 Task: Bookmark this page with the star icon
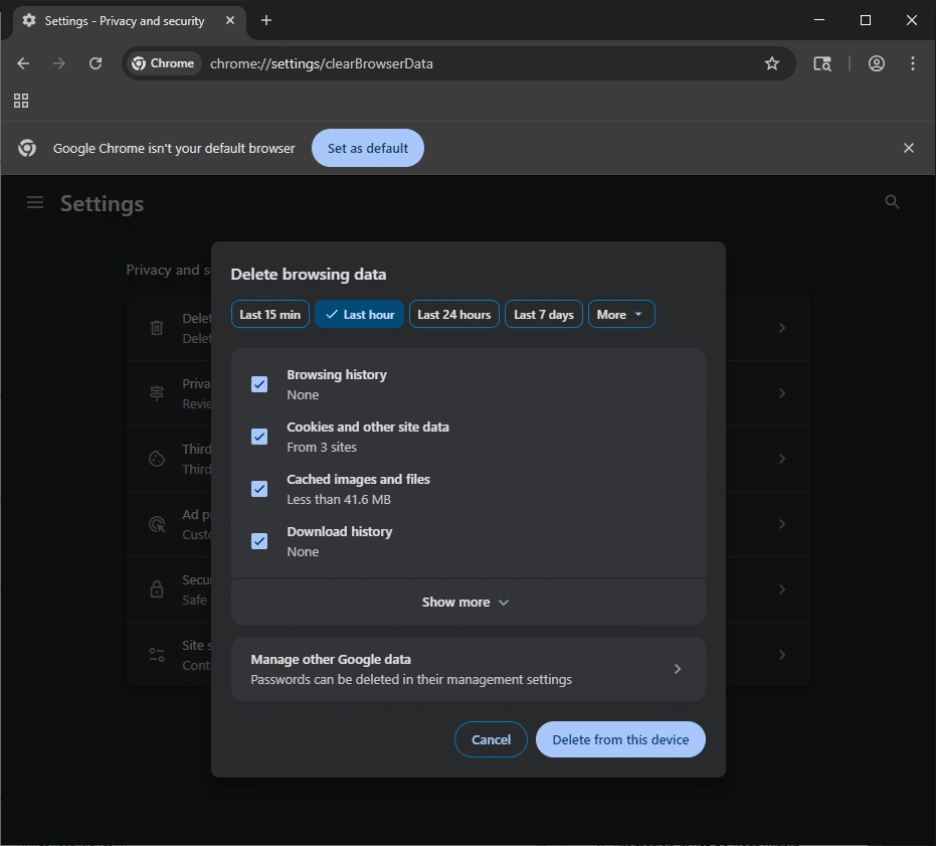[772, 63]
